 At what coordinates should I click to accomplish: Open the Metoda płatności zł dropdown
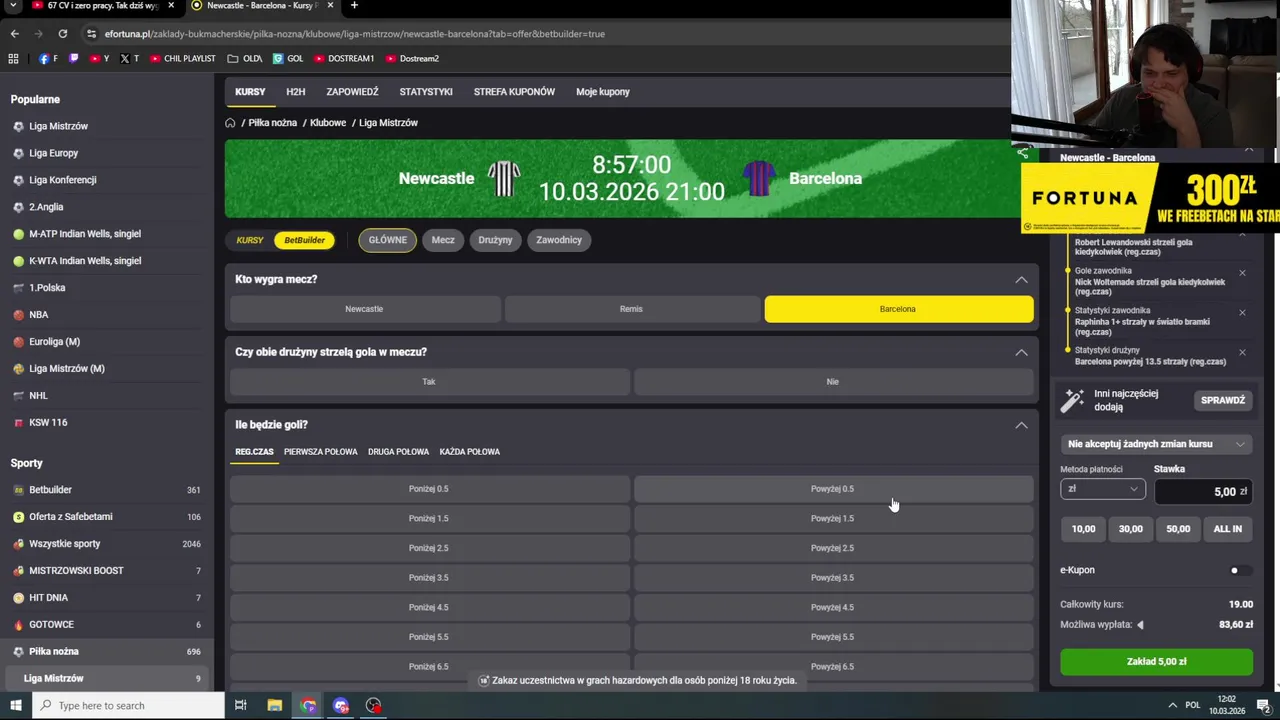point(1102,489)
